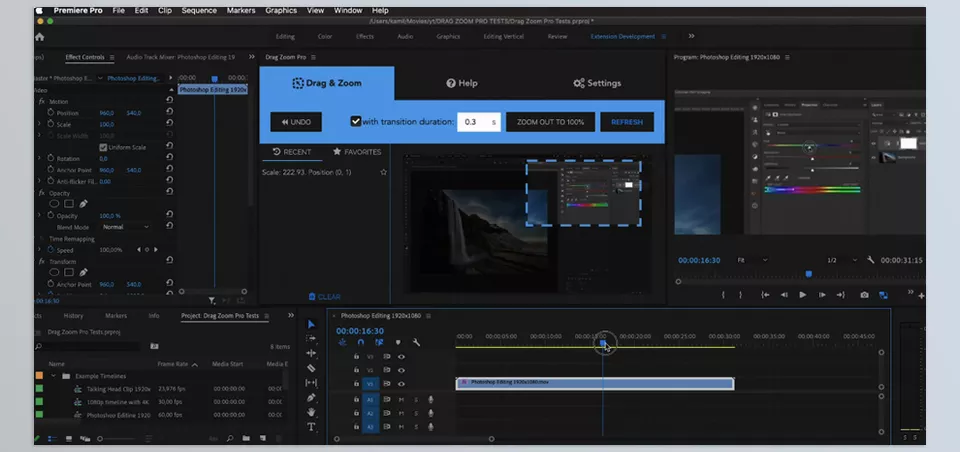Collapse the Example Timelines bin

click(53, 375)
